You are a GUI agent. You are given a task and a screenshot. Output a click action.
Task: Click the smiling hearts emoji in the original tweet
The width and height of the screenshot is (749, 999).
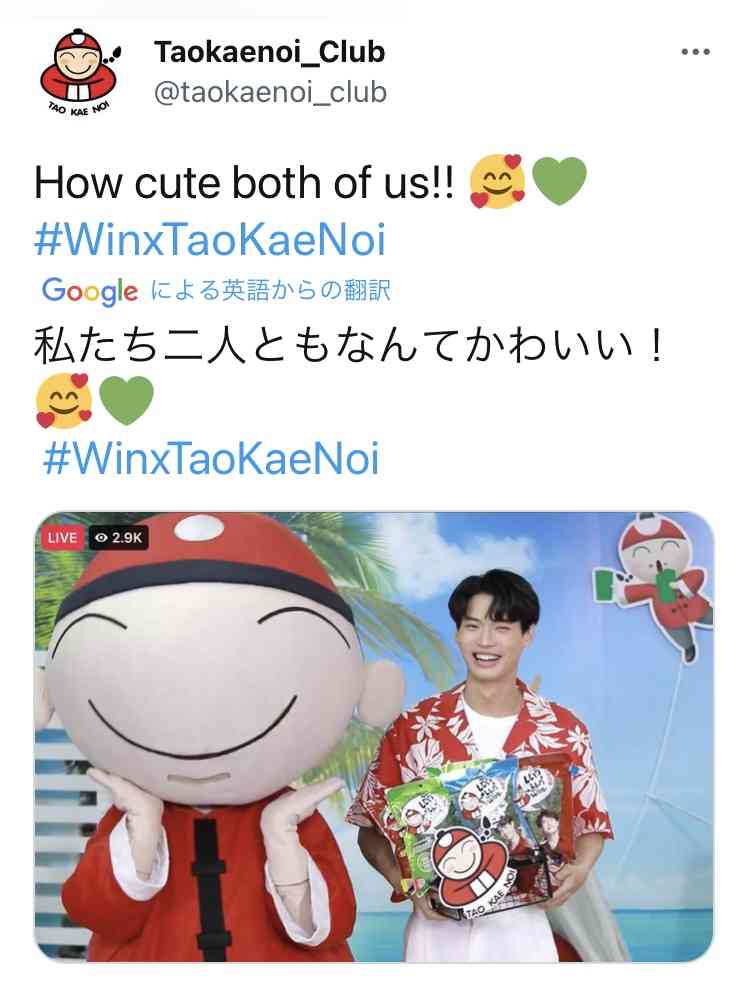click(497, 182)
